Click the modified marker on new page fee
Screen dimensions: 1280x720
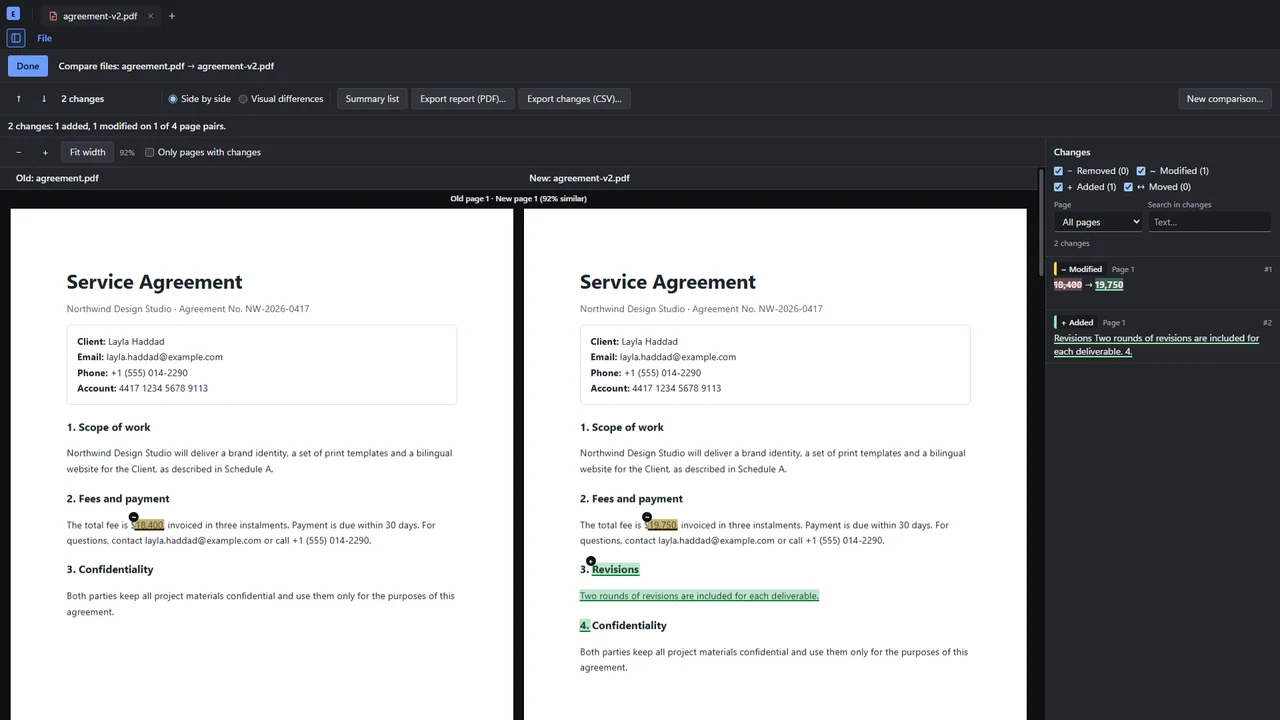(x=647, y=517)
